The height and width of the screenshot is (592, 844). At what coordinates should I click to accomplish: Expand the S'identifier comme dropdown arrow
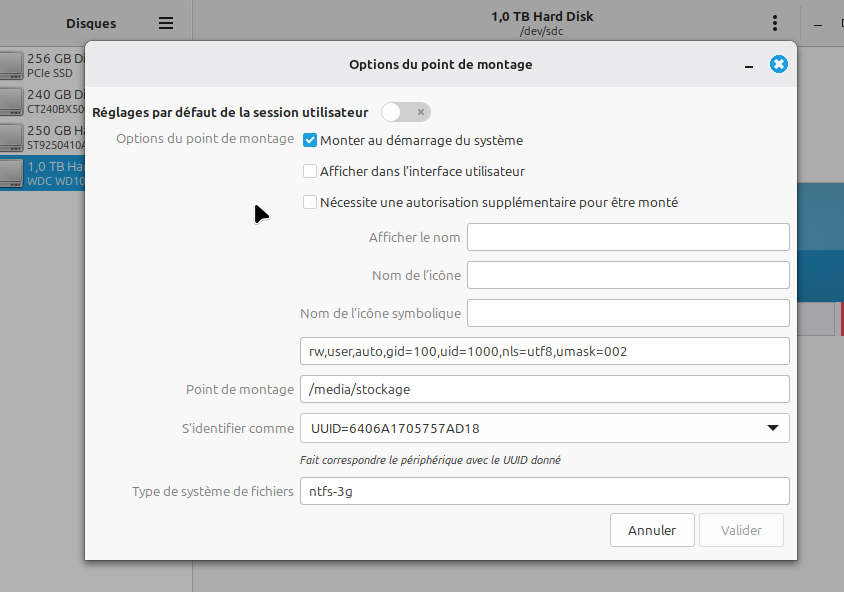click(x=772, y=428)
